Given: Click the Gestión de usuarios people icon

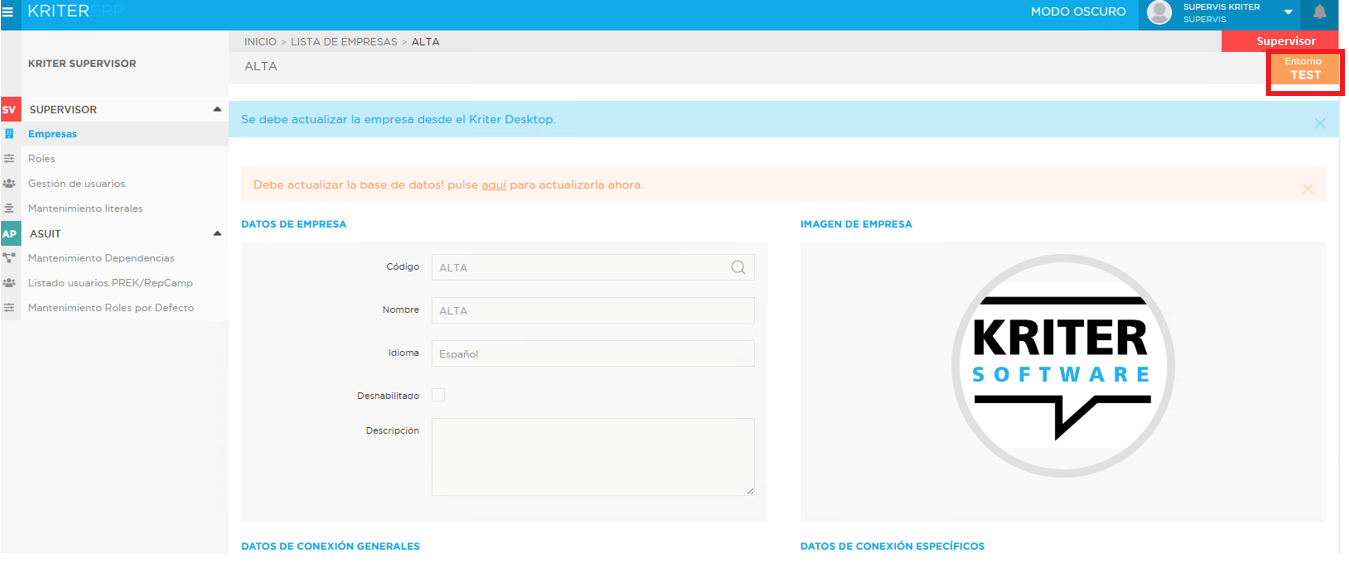Looking at the screenshot, I should (9, 183).
